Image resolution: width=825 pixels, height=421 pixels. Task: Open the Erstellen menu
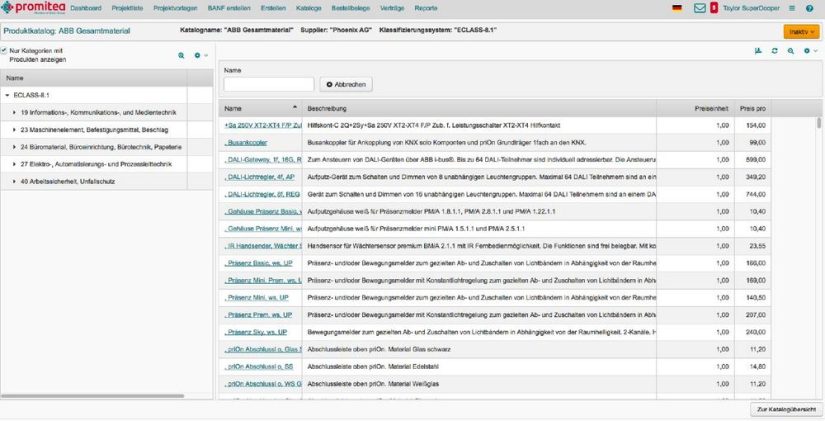273,8
